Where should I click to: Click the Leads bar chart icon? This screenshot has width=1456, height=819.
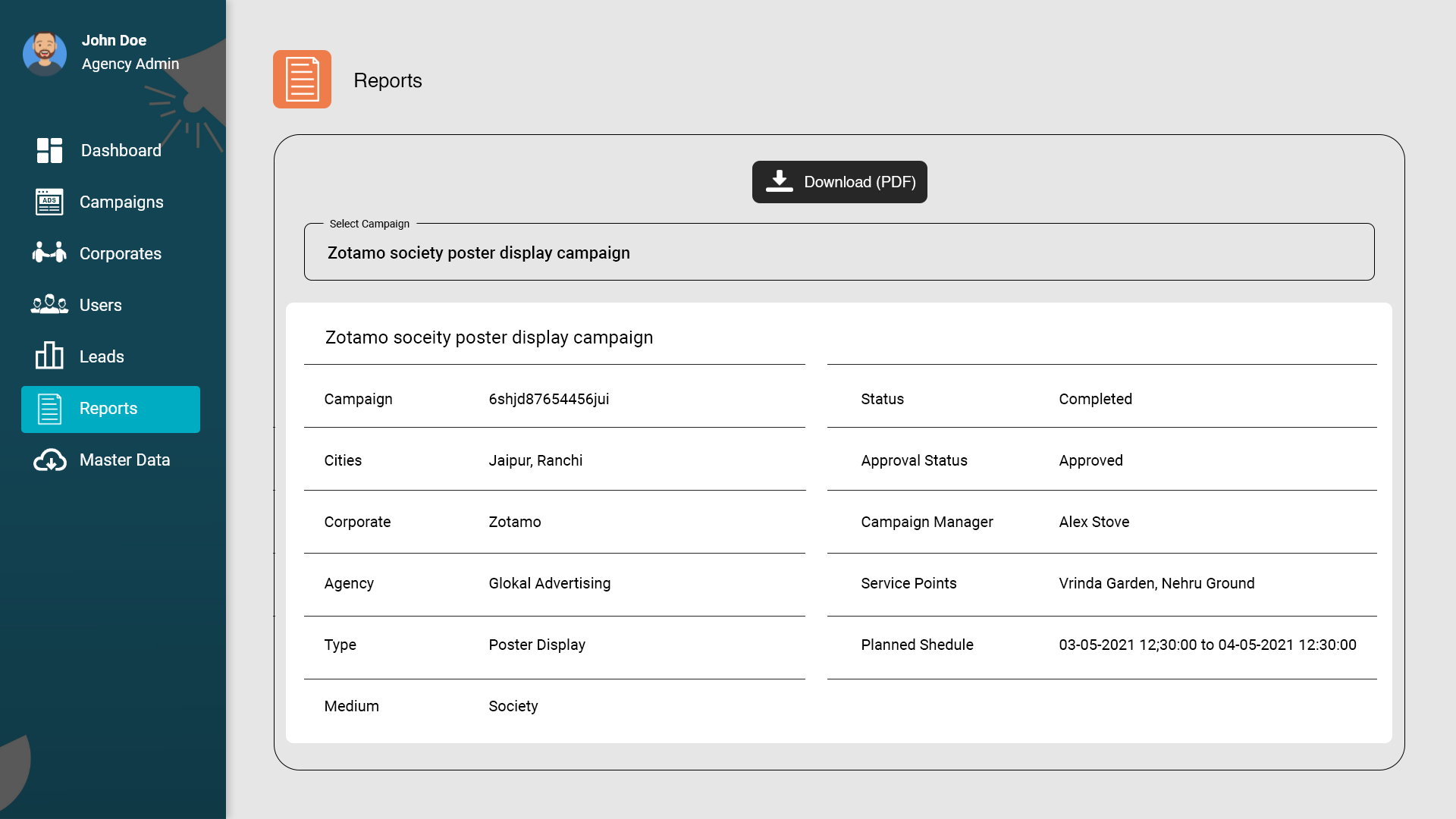coord(49,356)
